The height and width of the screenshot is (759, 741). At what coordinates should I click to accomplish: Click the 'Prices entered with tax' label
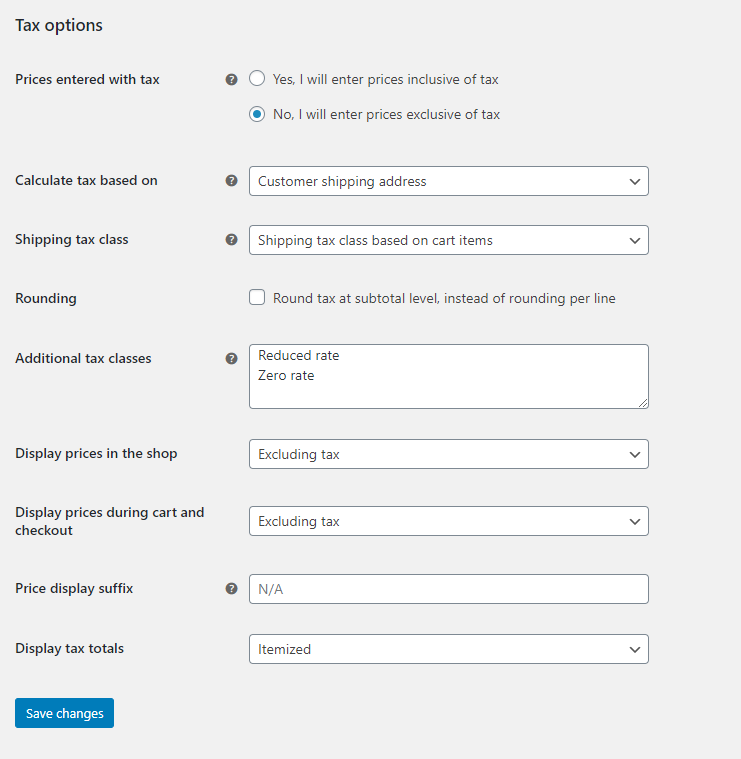pos(87,80)
